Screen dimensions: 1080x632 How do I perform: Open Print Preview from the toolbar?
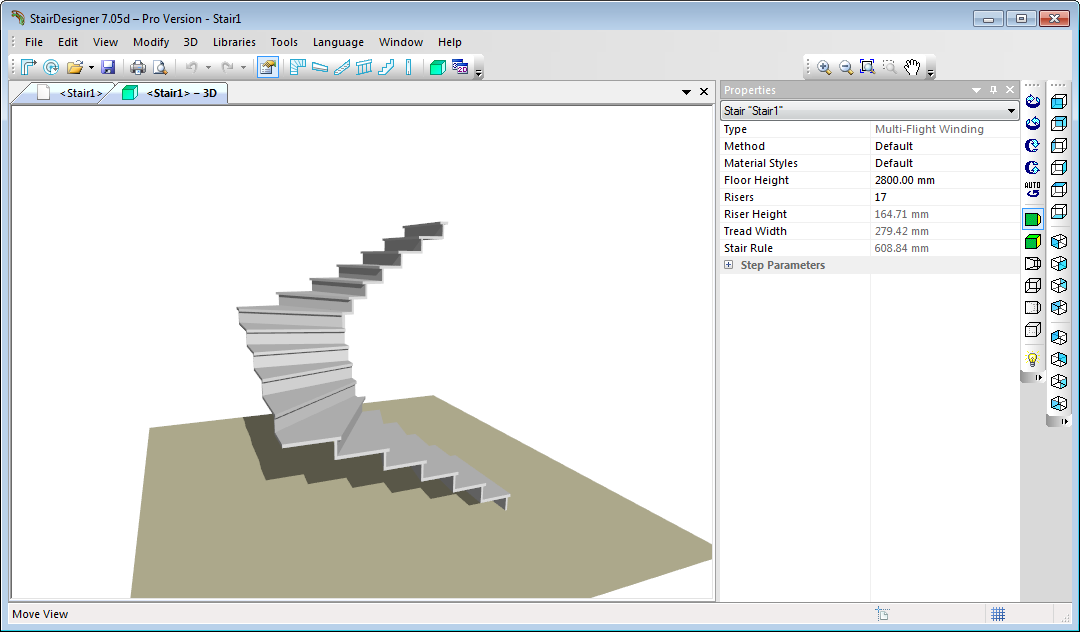159,67
